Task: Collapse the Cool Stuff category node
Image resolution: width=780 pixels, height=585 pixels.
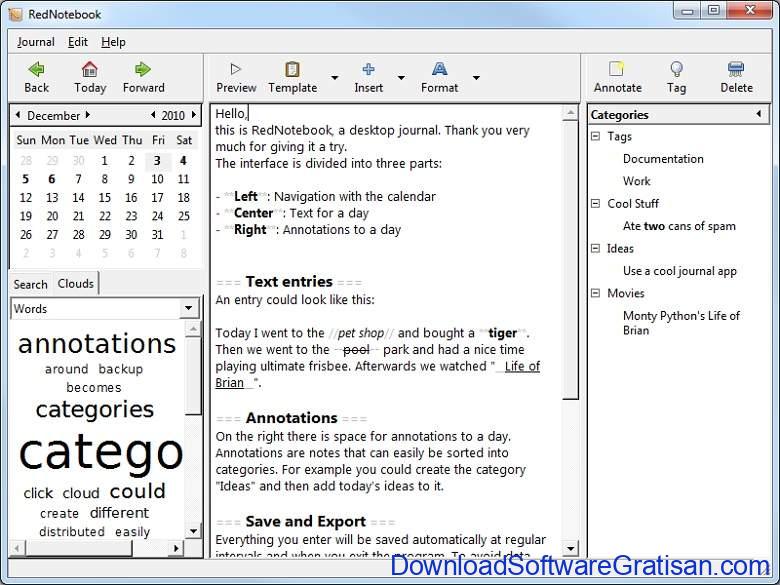Action: click(595, 203)
